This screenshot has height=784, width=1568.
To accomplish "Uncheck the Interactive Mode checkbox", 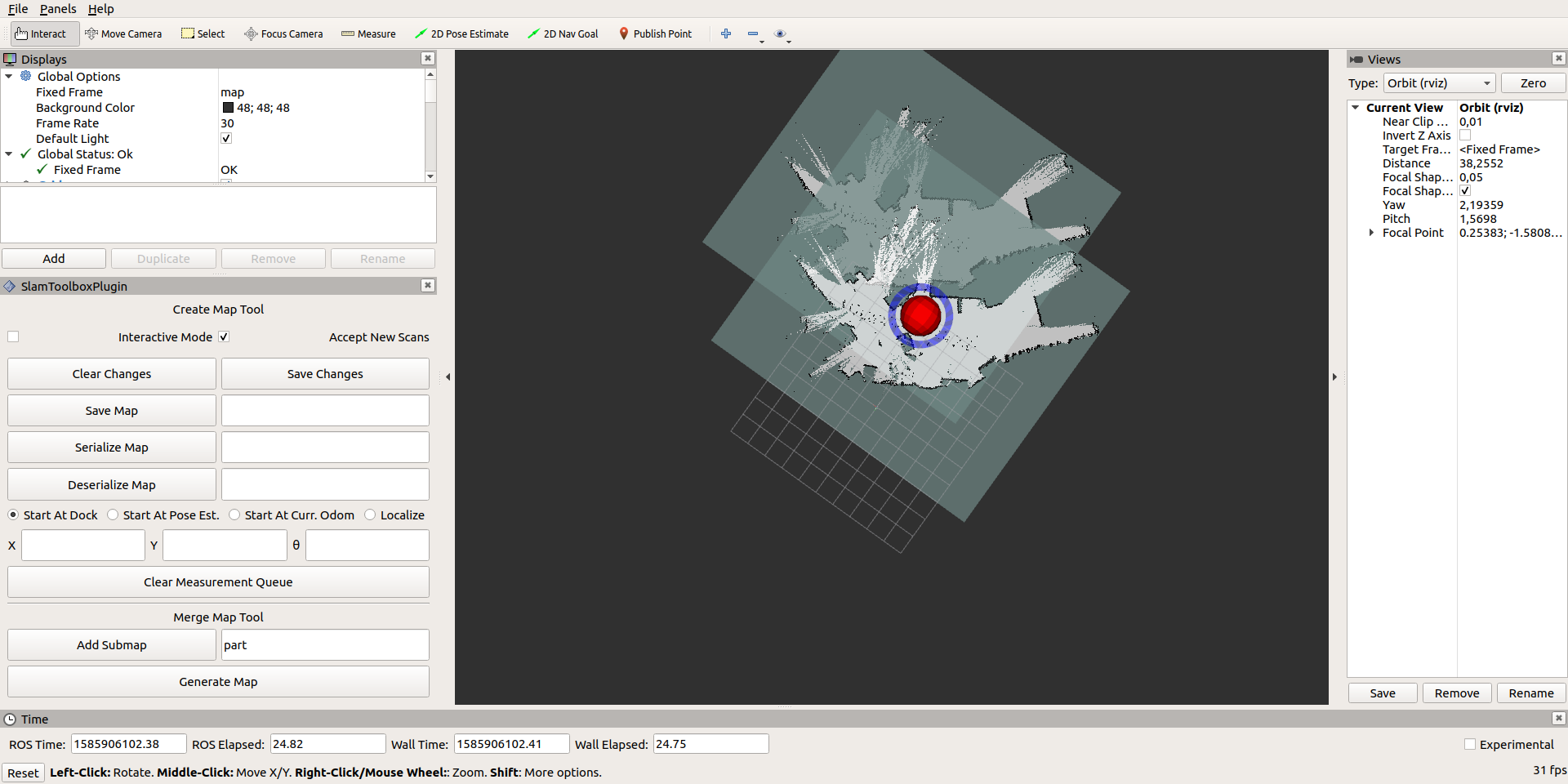I will pyautogui.click(x=224, y=336).
